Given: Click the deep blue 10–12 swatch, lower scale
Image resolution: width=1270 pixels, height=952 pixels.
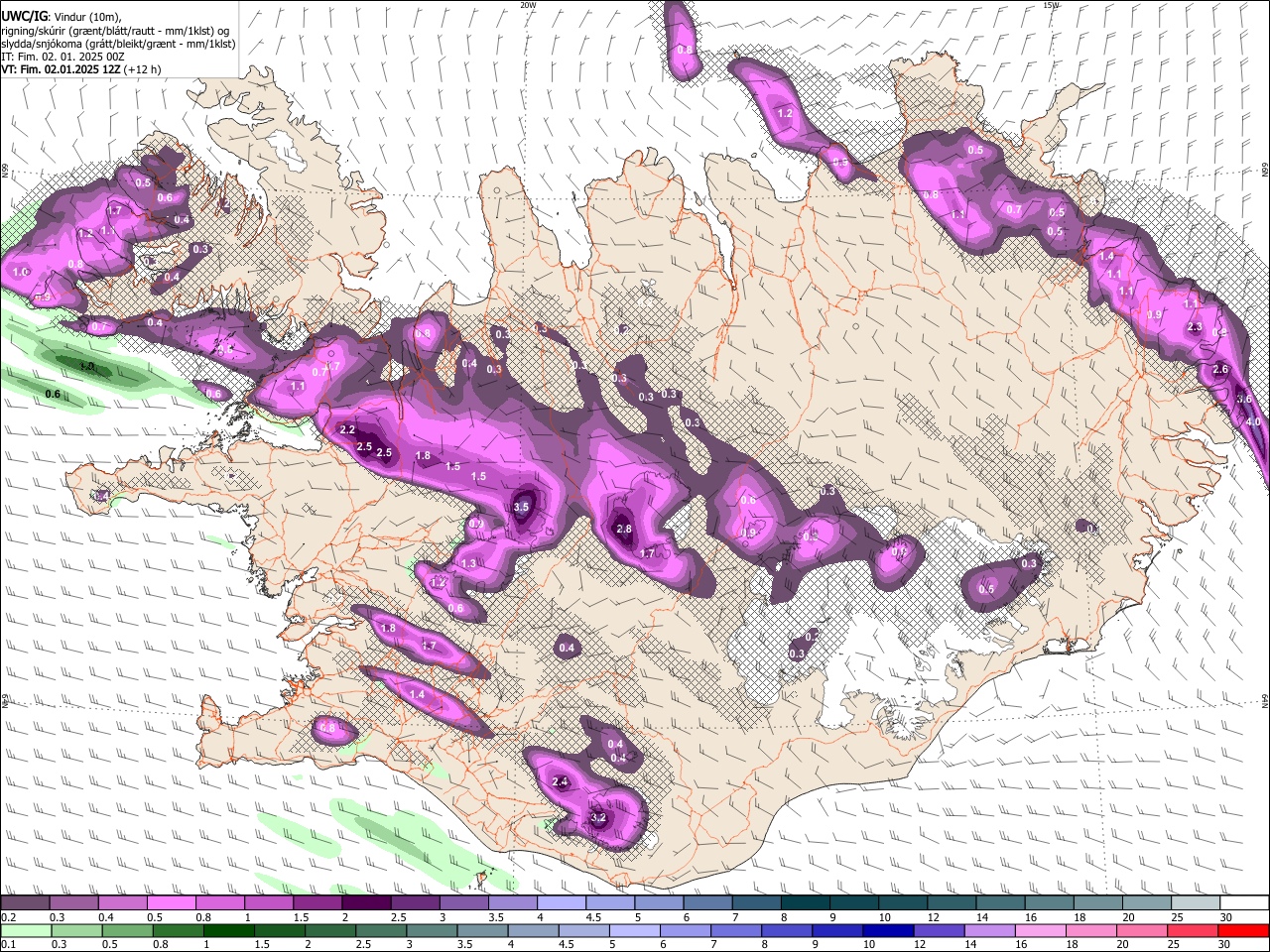Looking at the screenshot, I should 886,930.
